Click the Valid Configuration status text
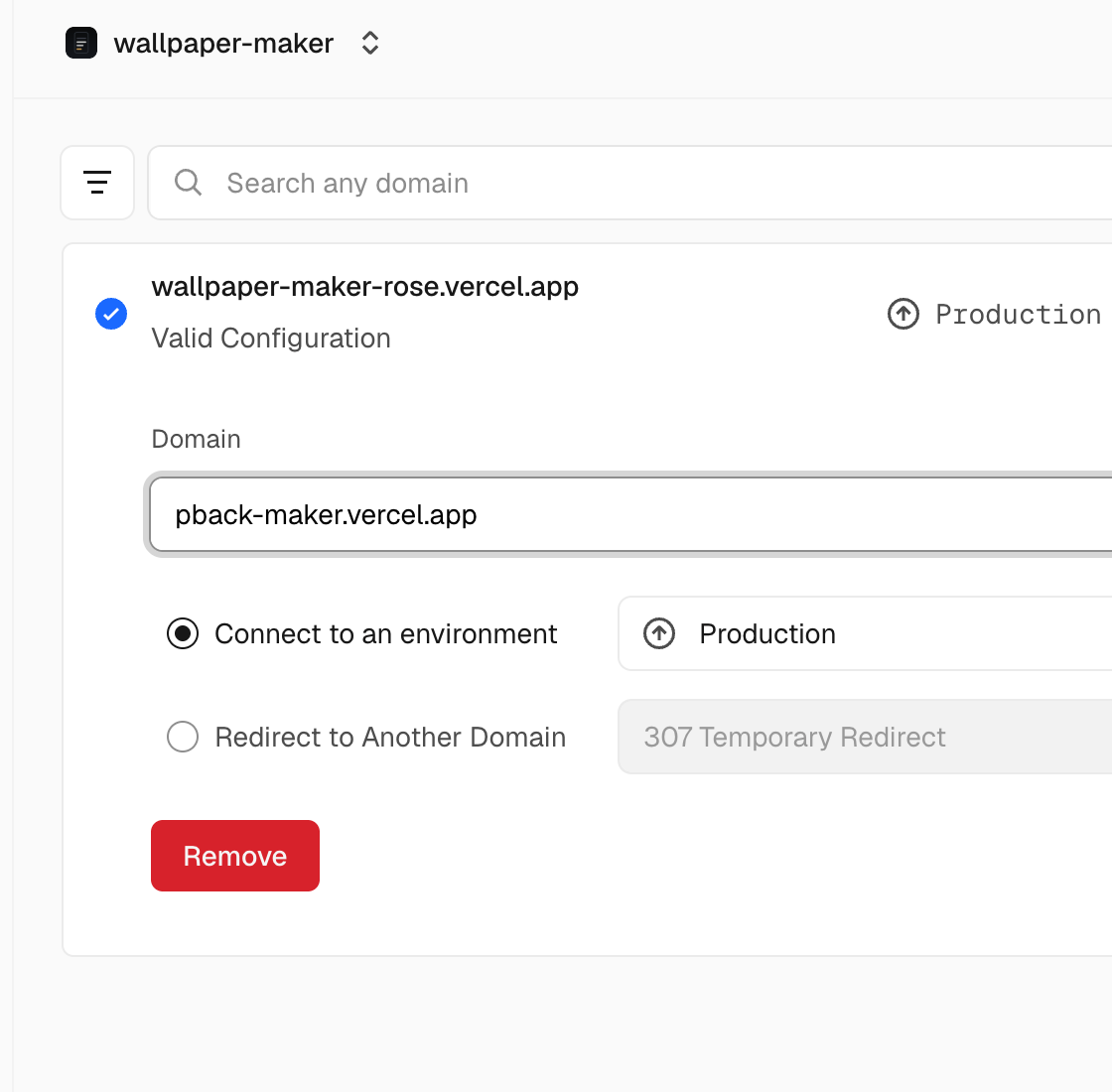This screenshot has height=1092, width=1112. click(271, 339)
